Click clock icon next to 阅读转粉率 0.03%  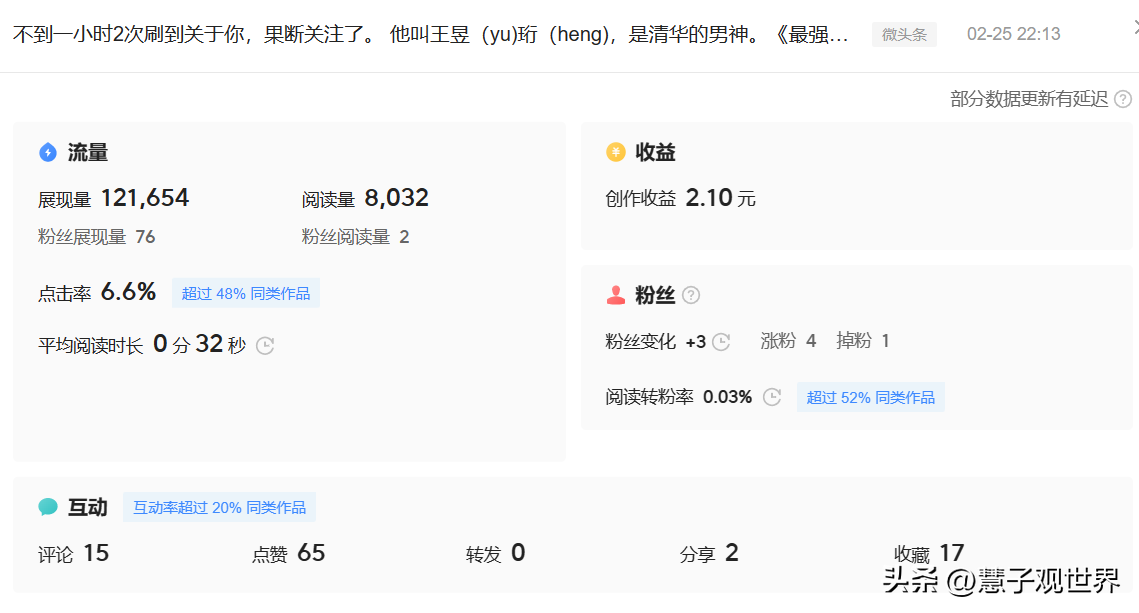(772, 397)
